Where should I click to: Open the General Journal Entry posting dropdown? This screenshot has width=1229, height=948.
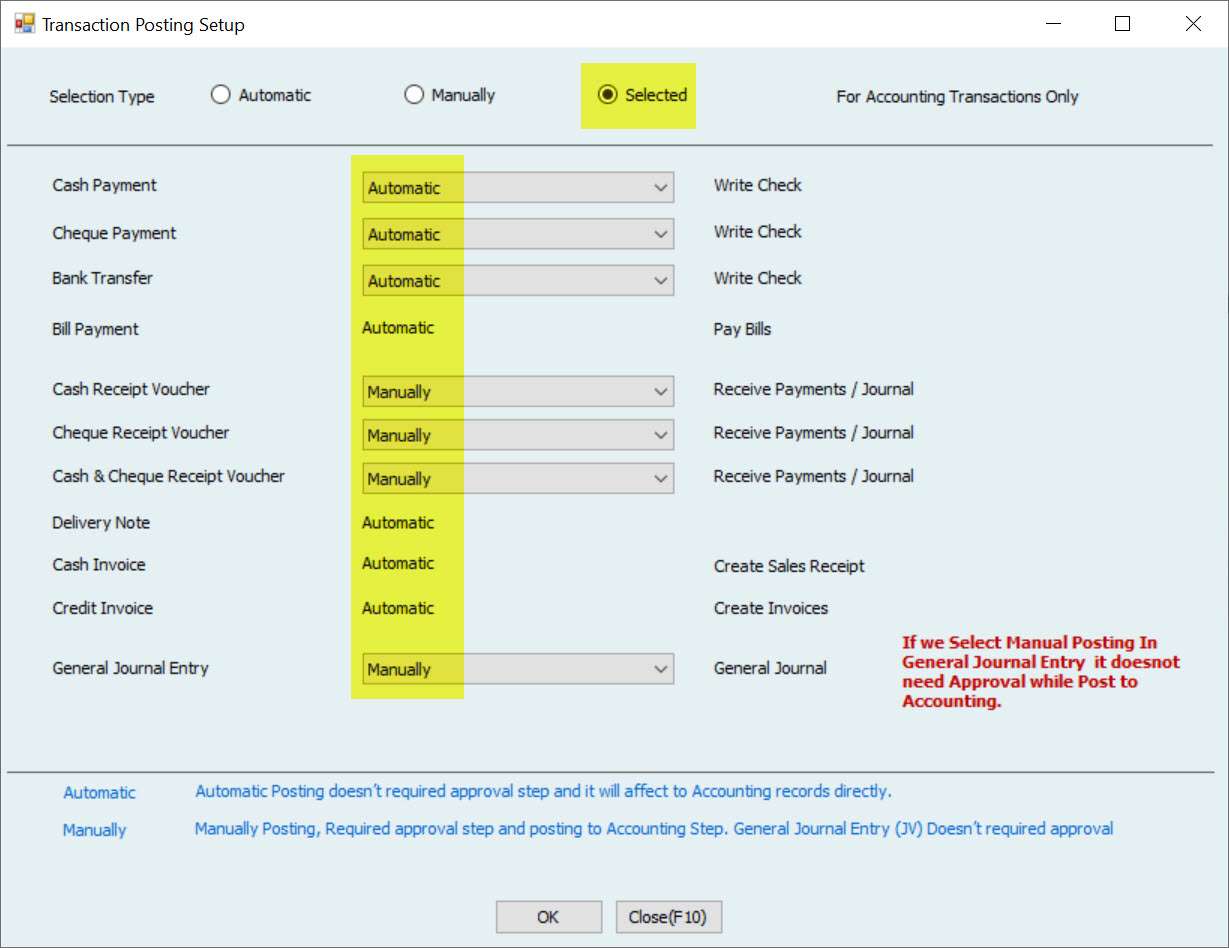click(x=518, y=669)
